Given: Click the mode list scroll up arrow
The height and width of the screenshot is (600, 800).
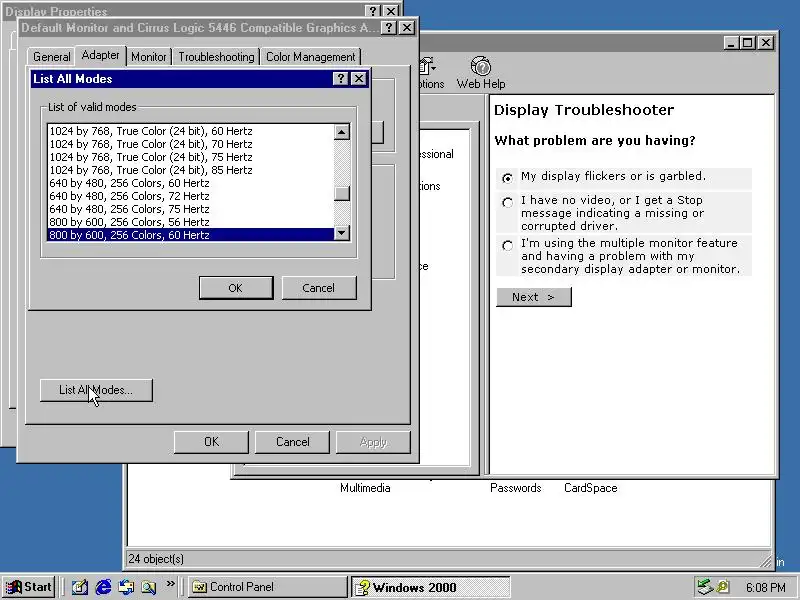Looking at the screenshot, I should 342,132.
